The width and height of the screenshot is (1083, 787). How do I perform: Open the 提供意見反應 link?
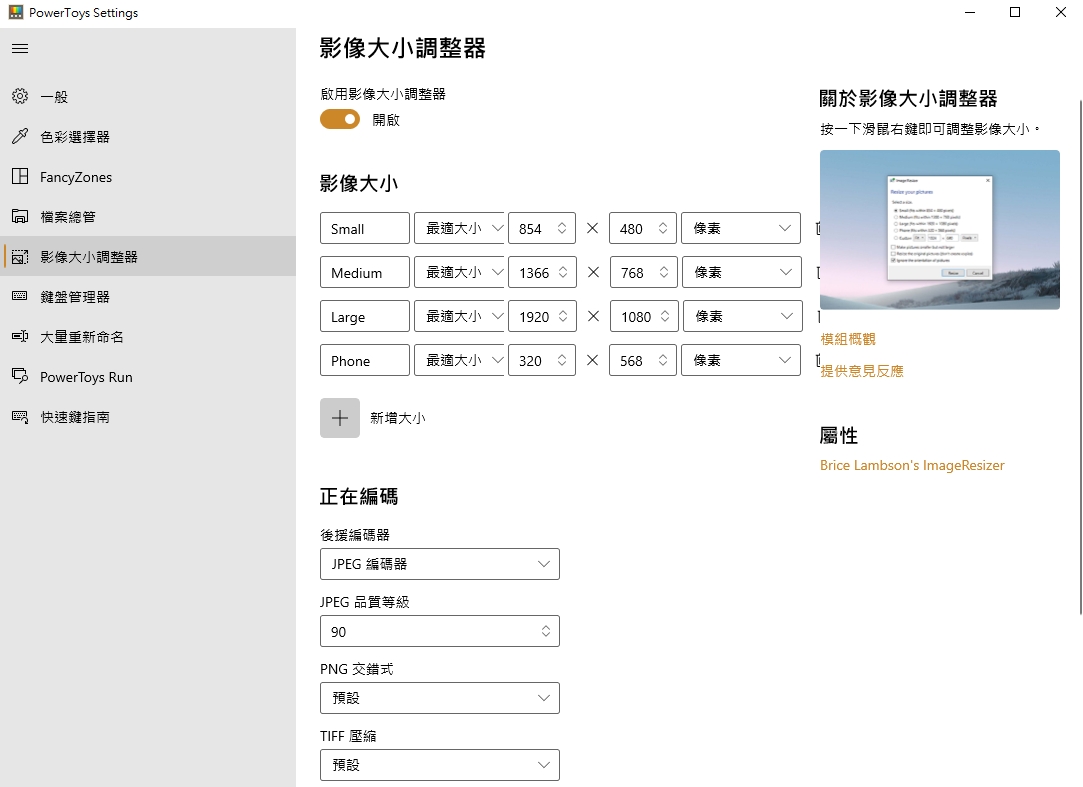click(x=862, y=371)
